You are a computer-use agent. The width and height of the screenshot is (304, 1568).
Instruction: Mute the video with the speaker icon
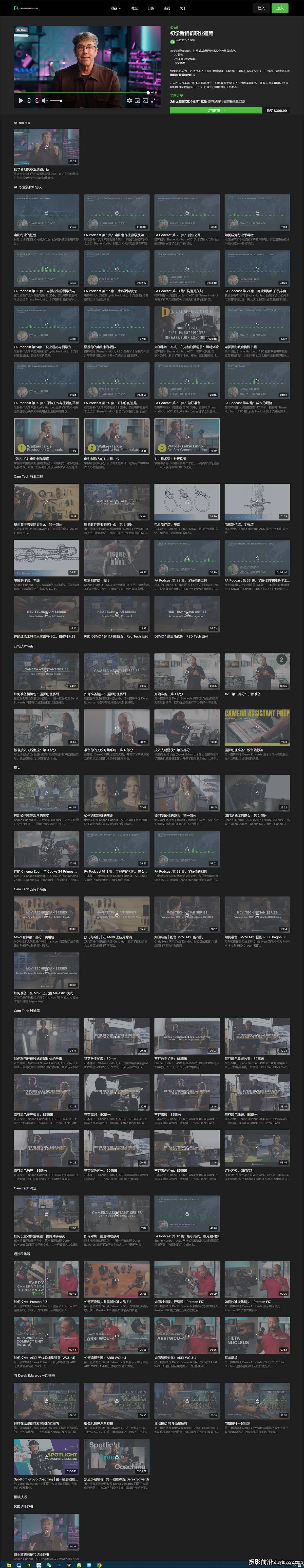pyautogui.click(x=45, y=100)
